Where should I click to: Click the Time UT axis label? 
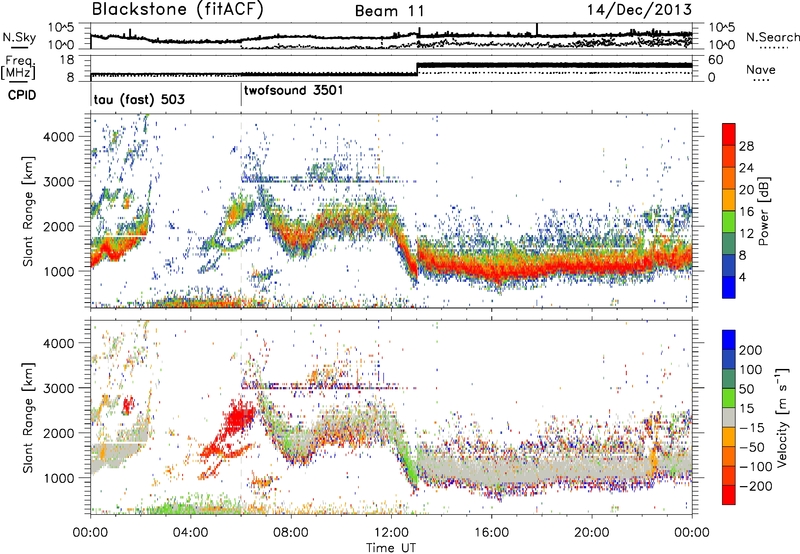click(391, 548)
